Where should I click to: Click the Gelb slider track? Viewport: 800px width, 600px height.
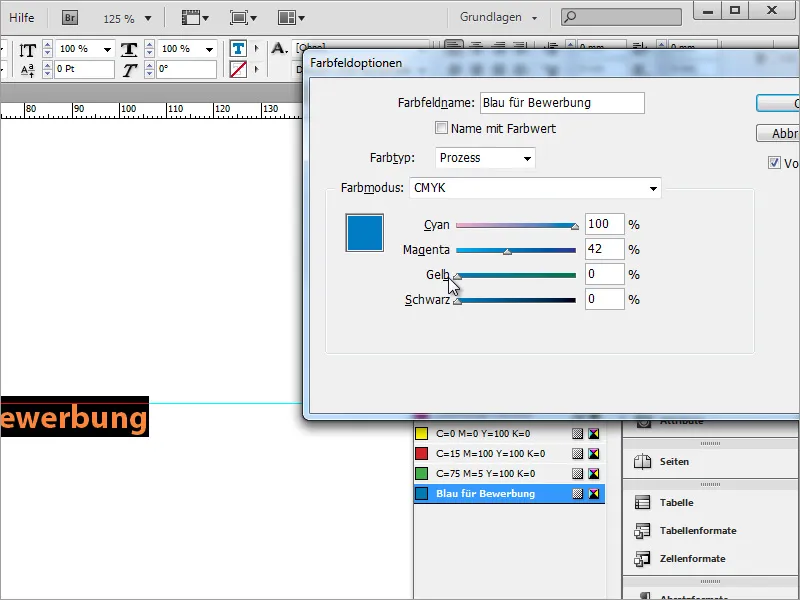point(516,275)
